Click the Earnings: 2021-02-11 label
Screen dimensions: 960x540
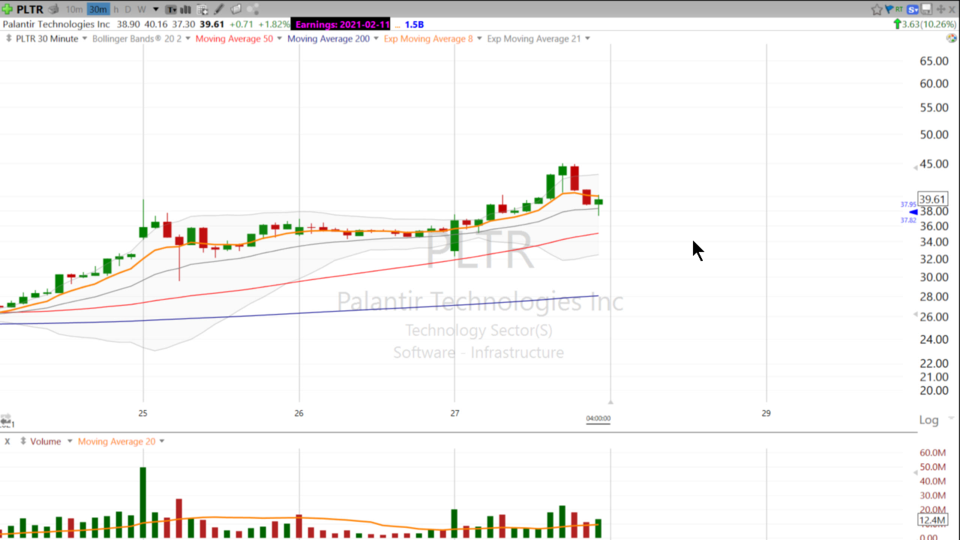(x=342, y=24)
